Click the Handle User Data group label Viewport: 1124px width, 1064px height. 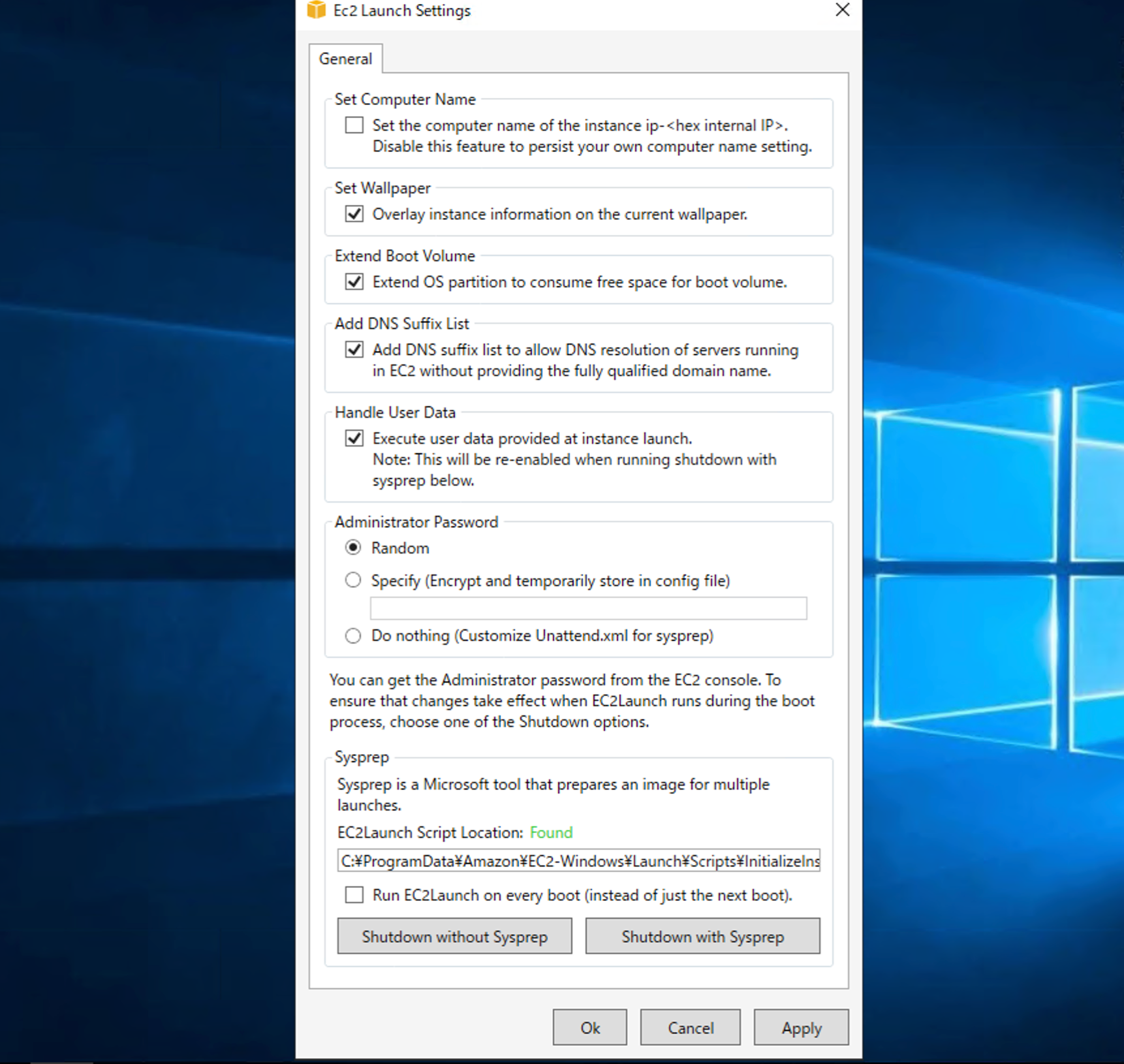[x=395, y=413]
